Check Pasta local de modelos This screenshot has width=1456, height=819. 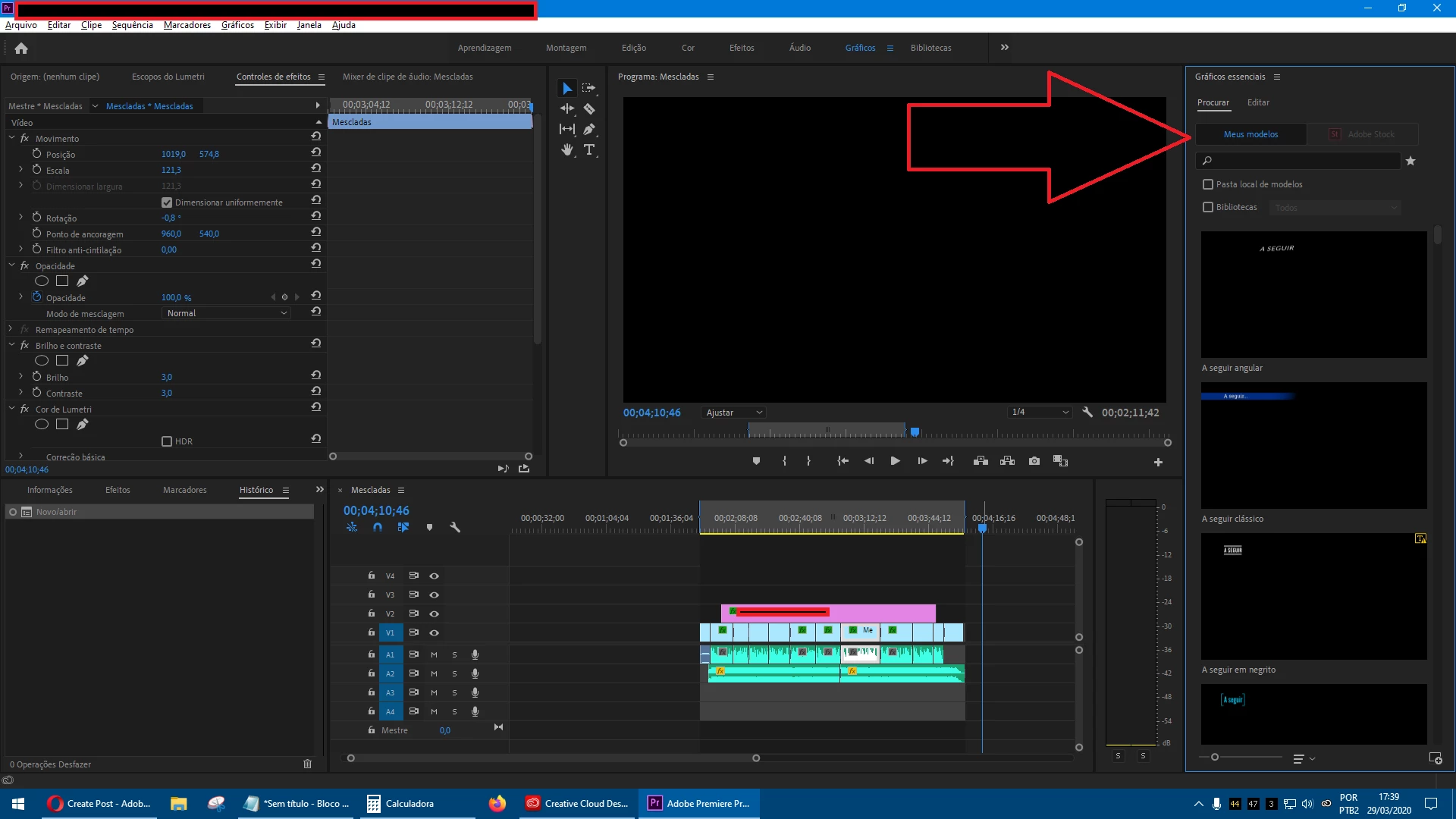1208,184
